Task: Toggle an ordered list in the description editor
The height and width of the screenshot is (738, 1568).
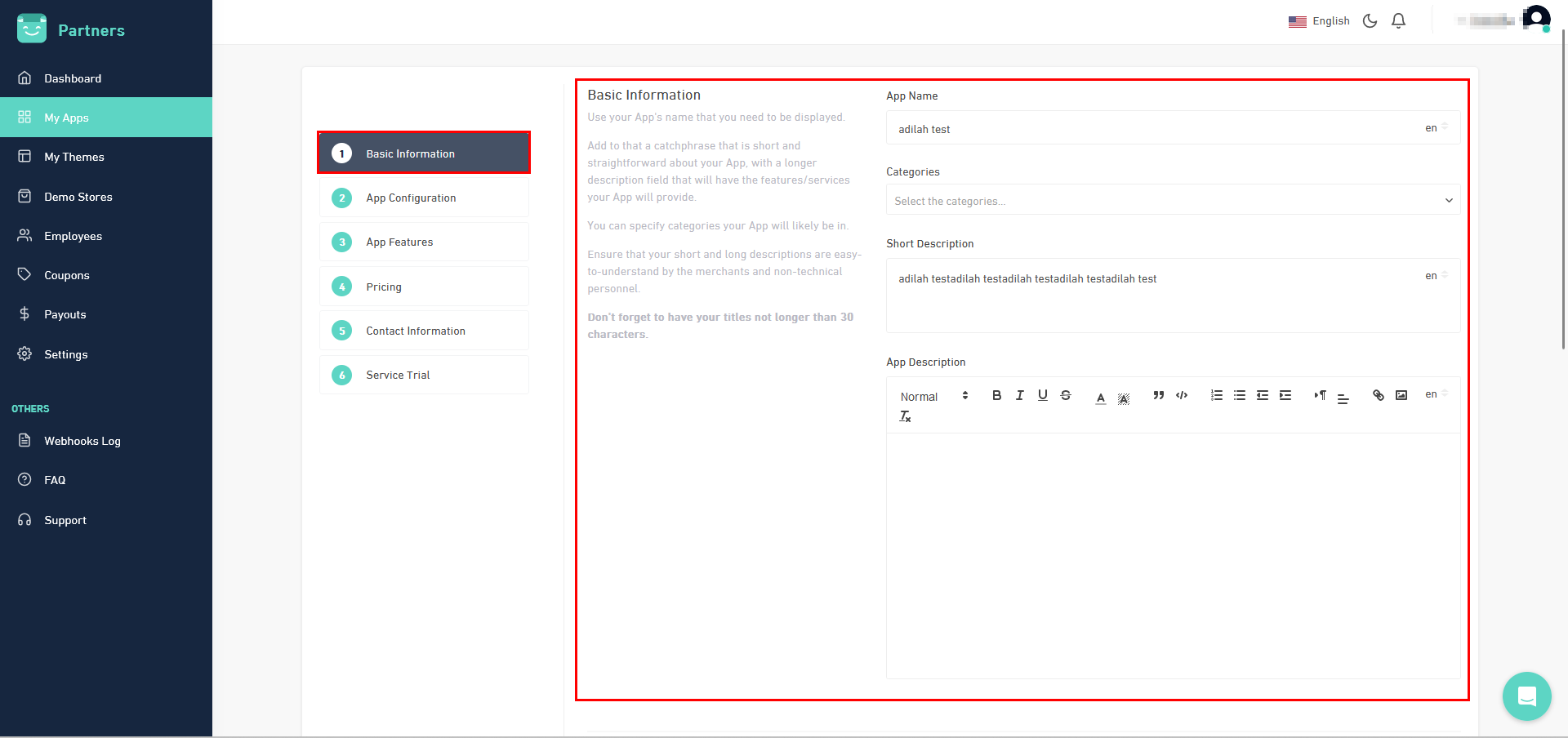Action: [x=1216, y=395]
